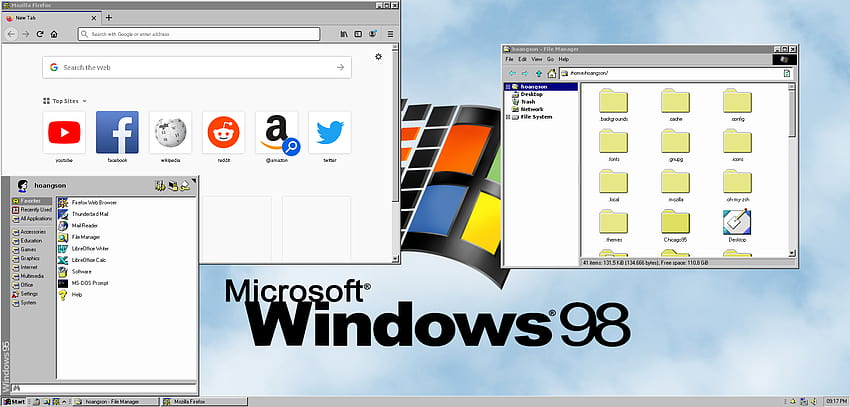Viewport: 850px width, 407px height.
Task: Select Multimedia category in start menu
Action: coord(28,276)
